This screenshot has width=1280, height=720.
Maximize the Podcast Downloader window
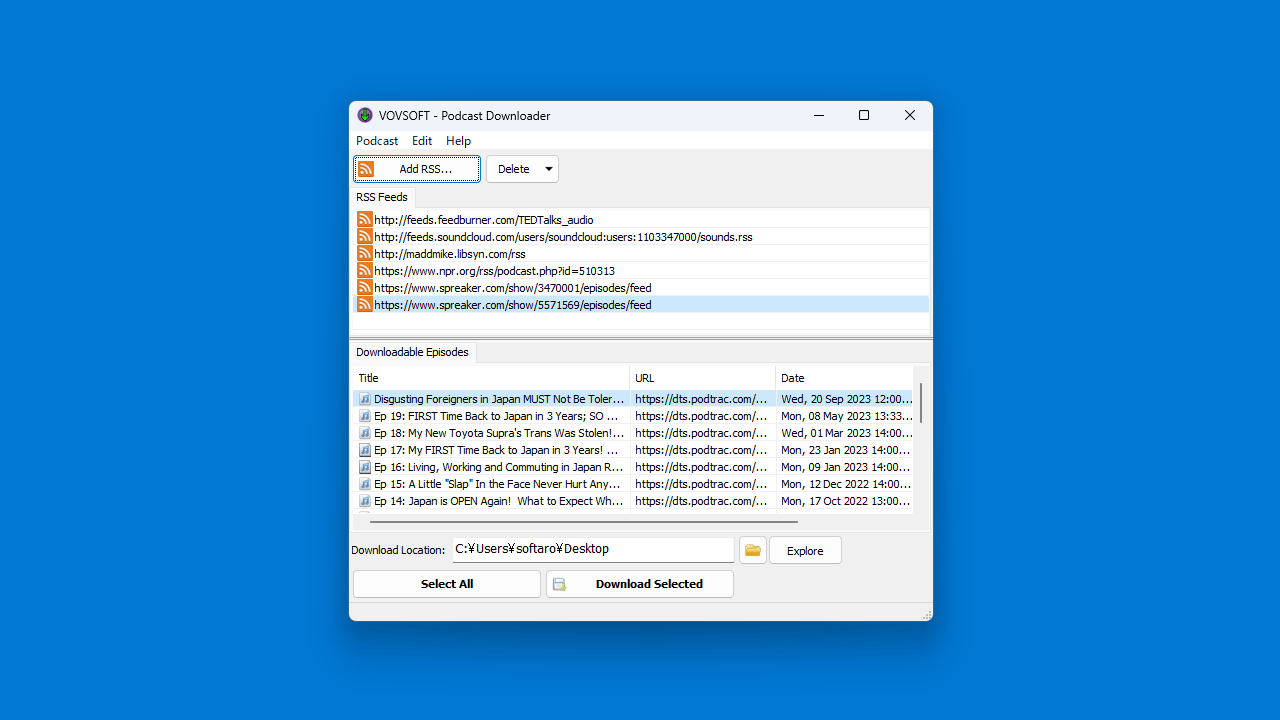pos(864,115)
